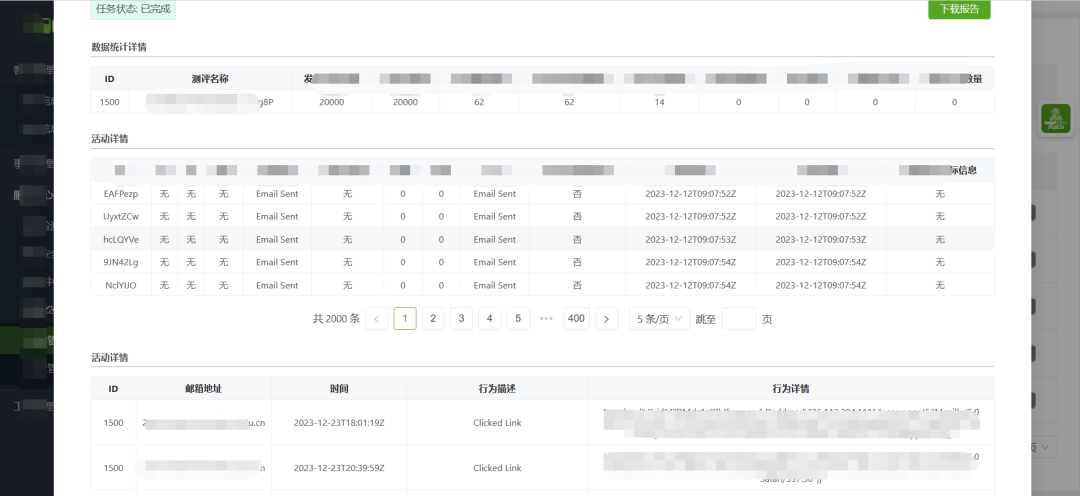The width and height of the screenshot is (1080, 496).
Task: Click the green 下载报告 button
Action: click(x=959, y=10)
